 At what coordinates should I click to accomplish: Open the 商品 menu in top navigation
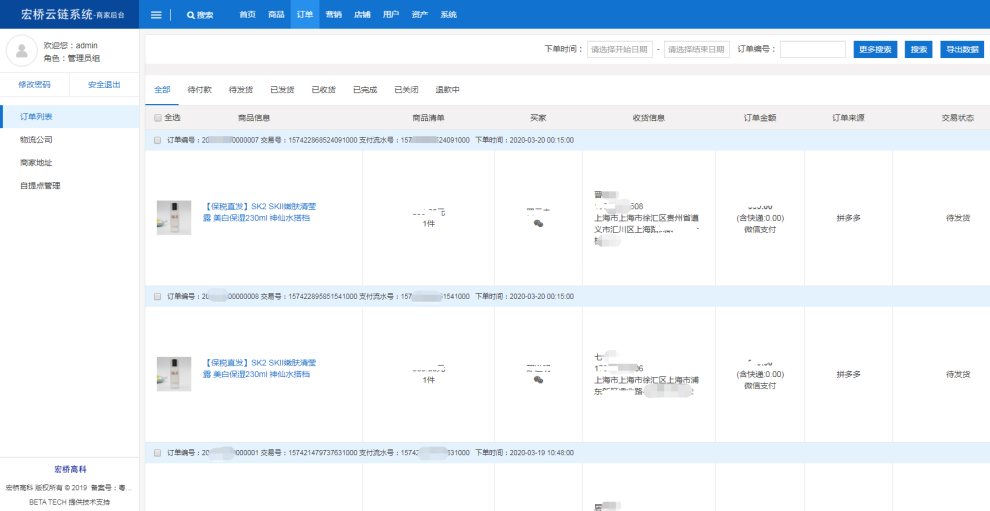click(x=276, y=15)
